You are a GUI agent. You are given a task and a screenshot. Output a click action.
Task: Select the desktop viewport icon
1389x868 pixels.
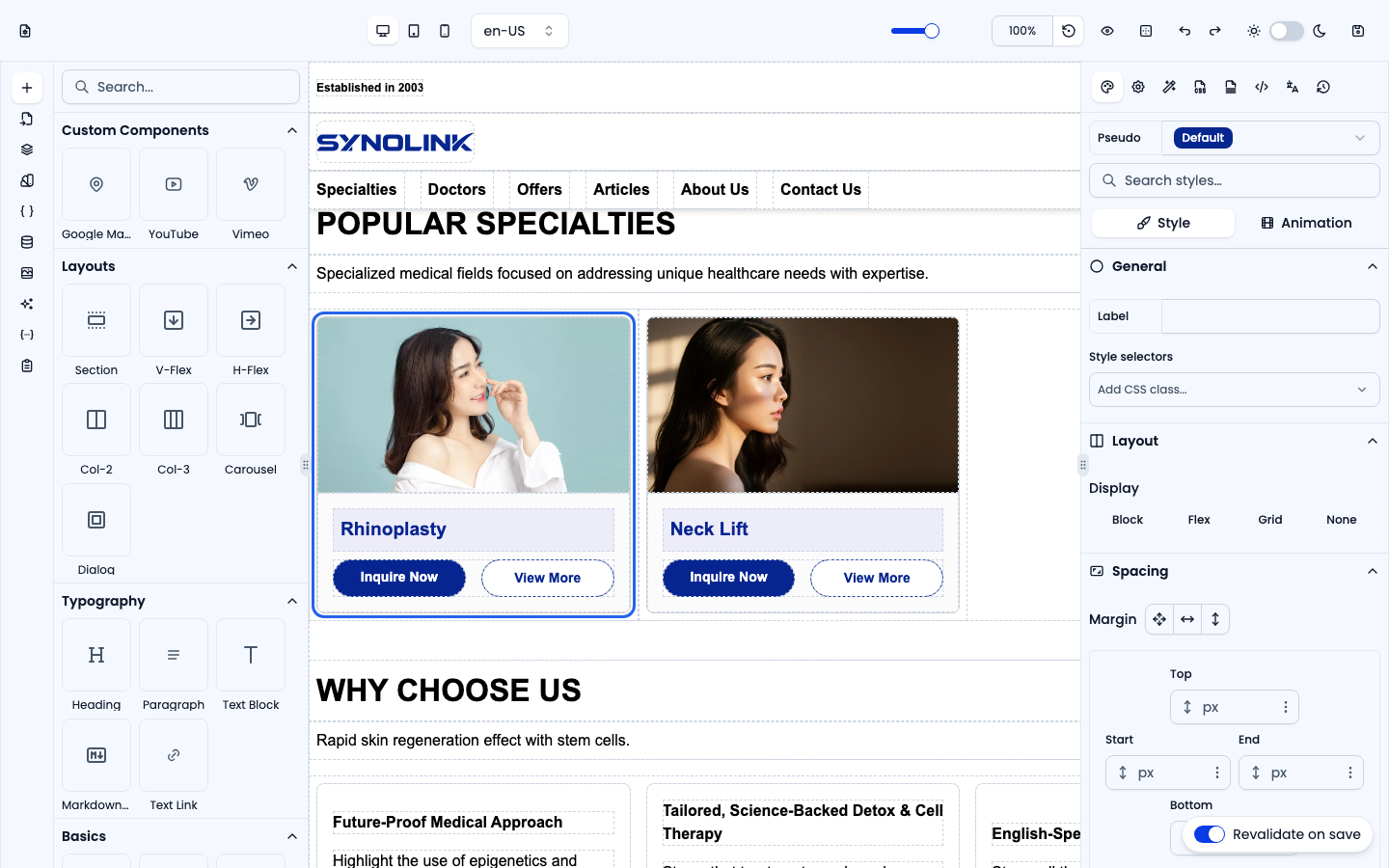coord(383,31)
